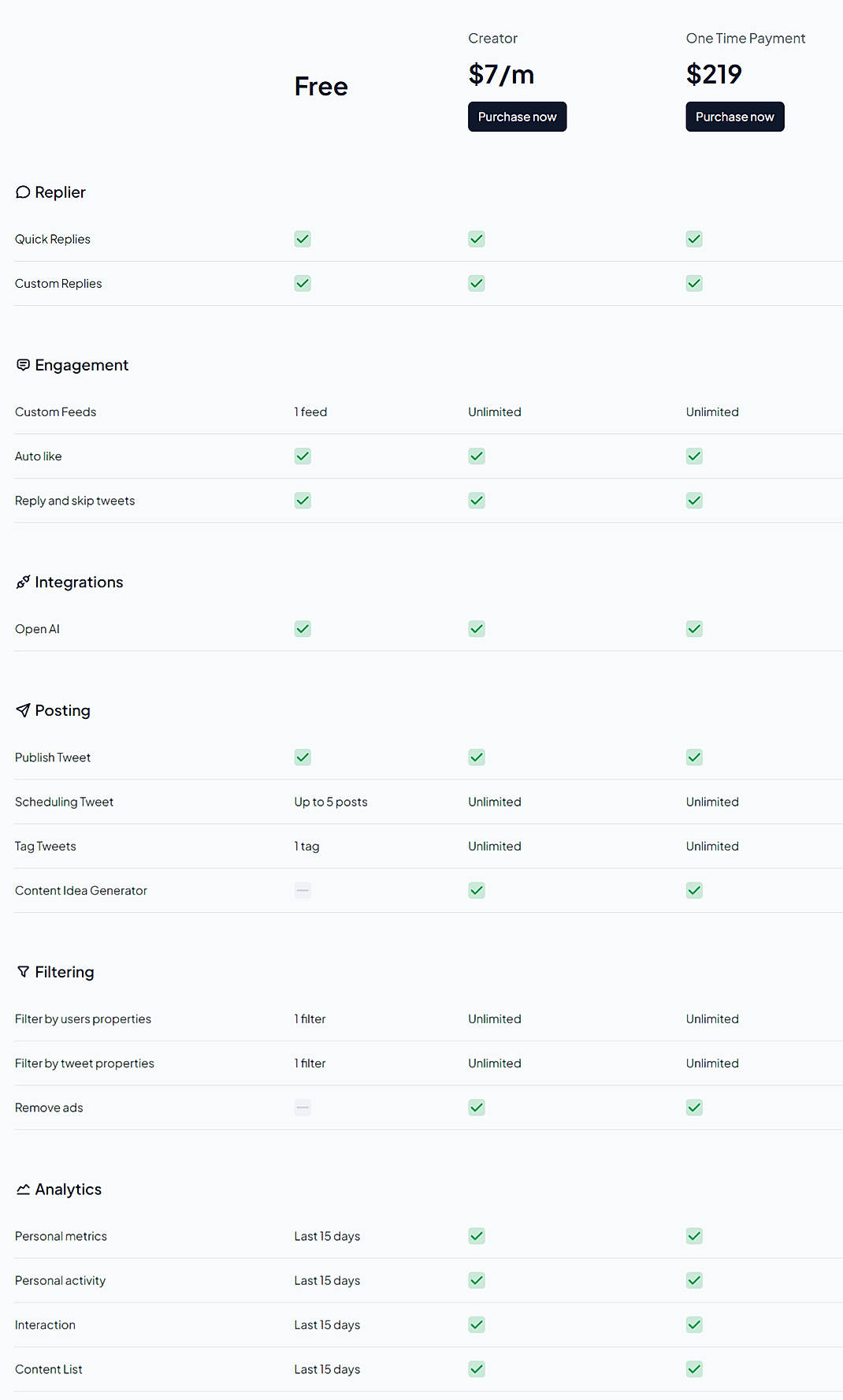Click Purchase now for the One Time Payment plan
This screenshot has width=843, height=1400.
point(734,116)
